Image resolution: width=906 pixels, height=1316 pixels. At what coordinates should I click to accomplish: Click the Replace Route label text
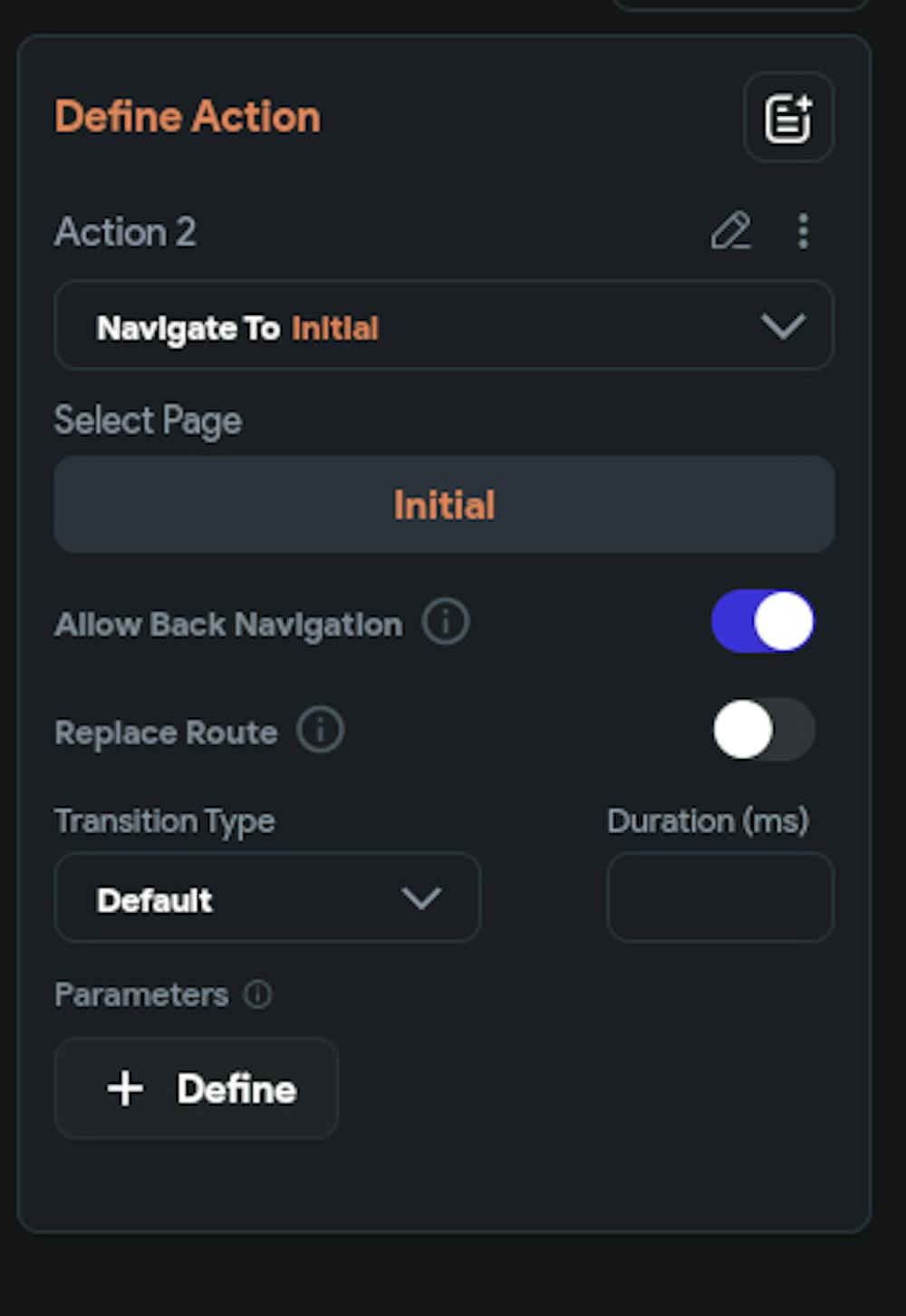point(166,733)
